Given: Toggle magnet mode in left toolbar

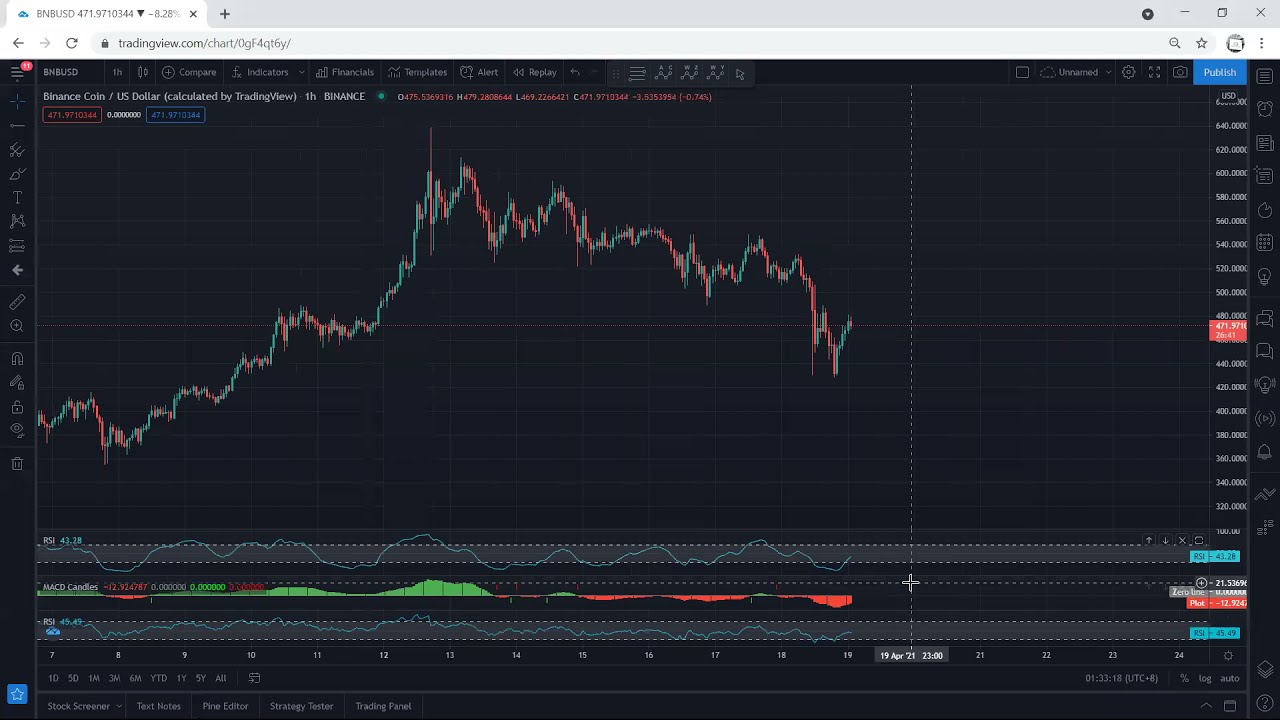Looking at the screenshot, I should [17, 358].
